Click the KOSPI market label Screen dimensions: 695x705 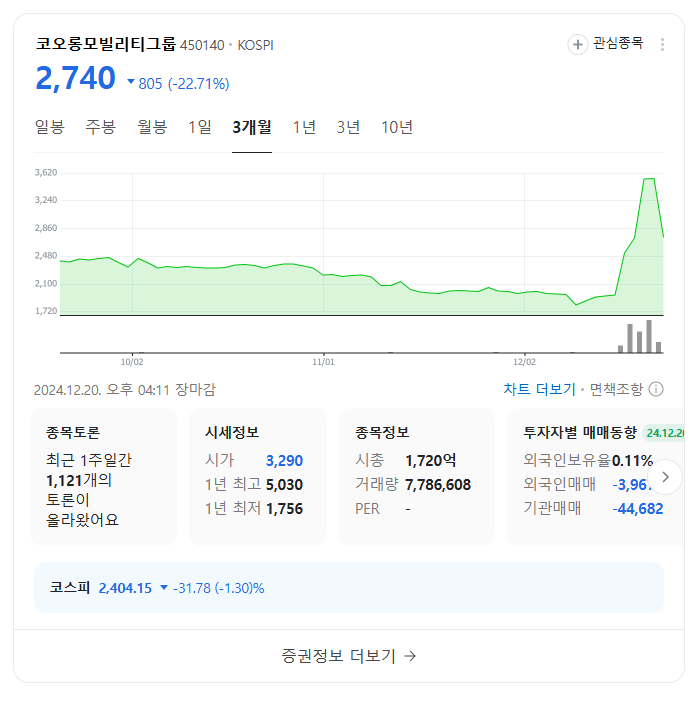(255, 45)
